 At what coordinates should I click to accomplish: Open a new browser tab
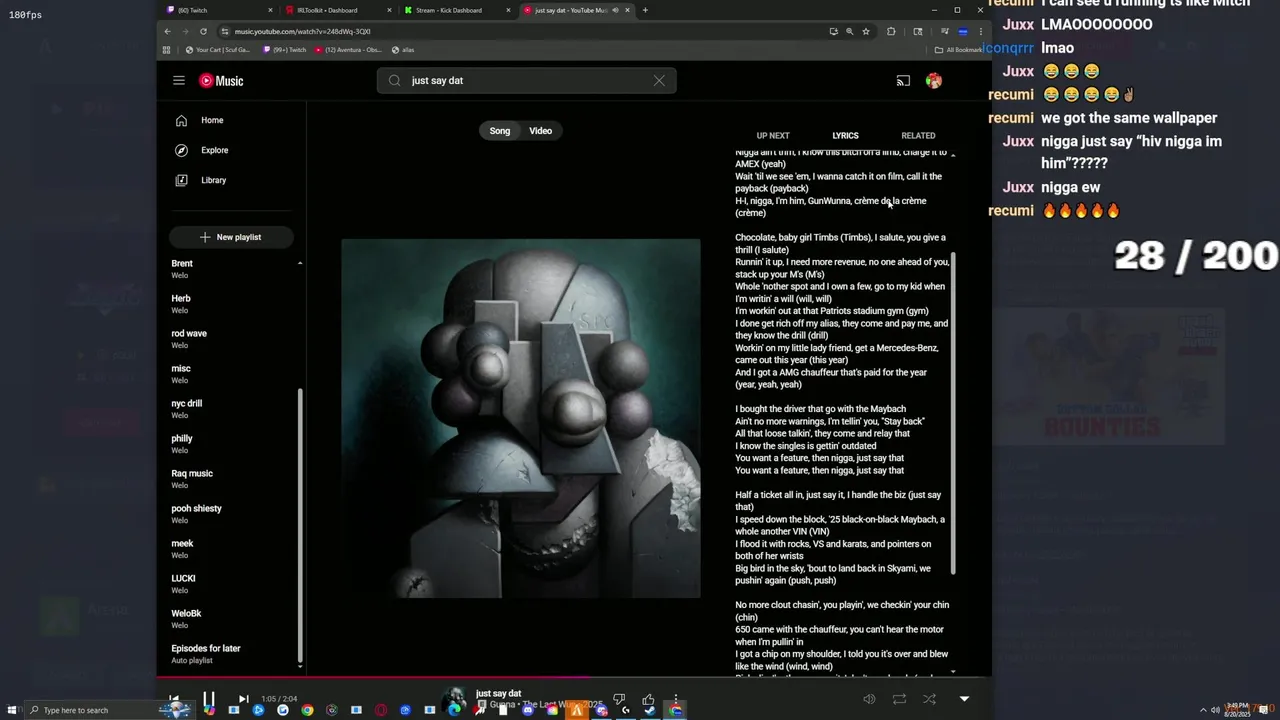[645, 10]
